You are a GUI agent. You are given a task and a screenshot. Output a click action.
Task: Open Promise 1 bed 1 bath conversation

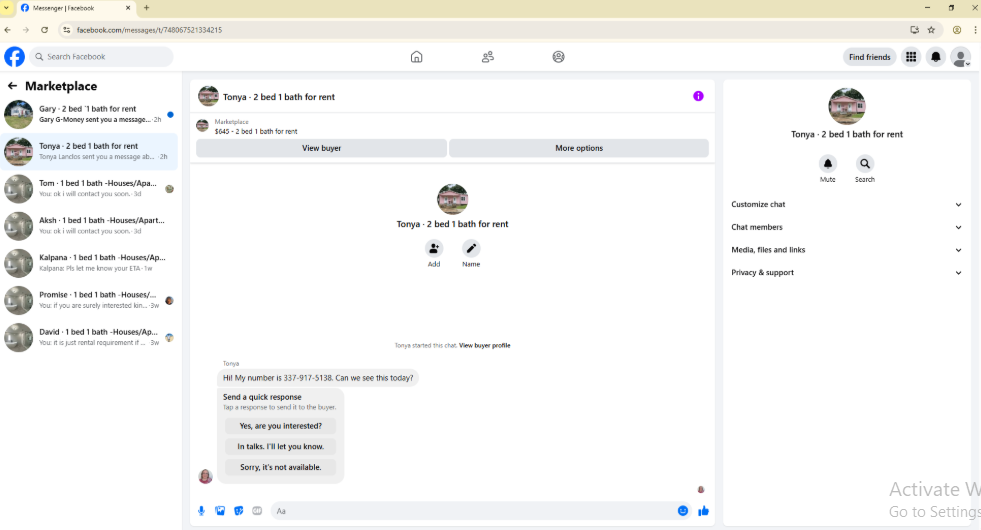pyautogui.click(x=90, y=300)
